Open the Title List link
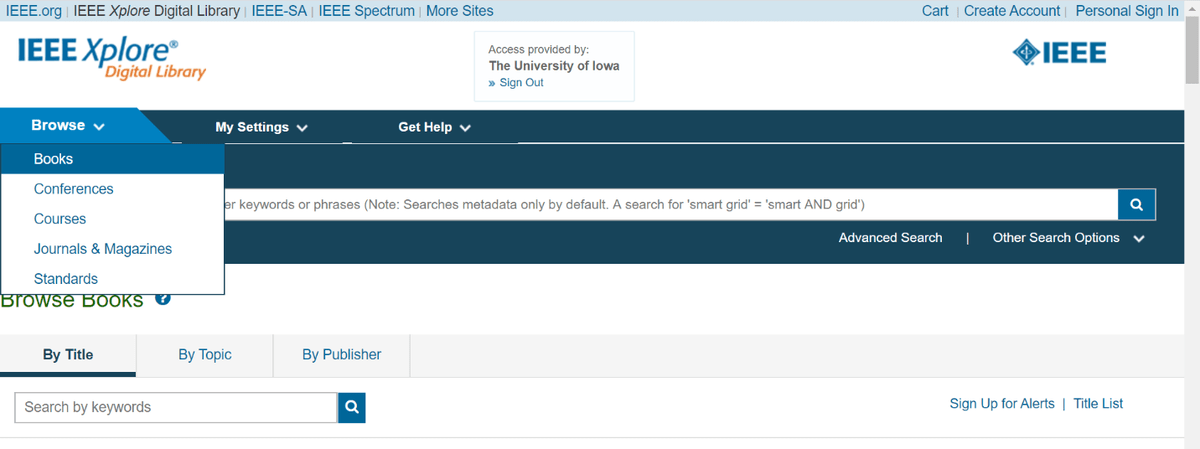The width and height of the screenshot is (1200, 449). 1098,404
